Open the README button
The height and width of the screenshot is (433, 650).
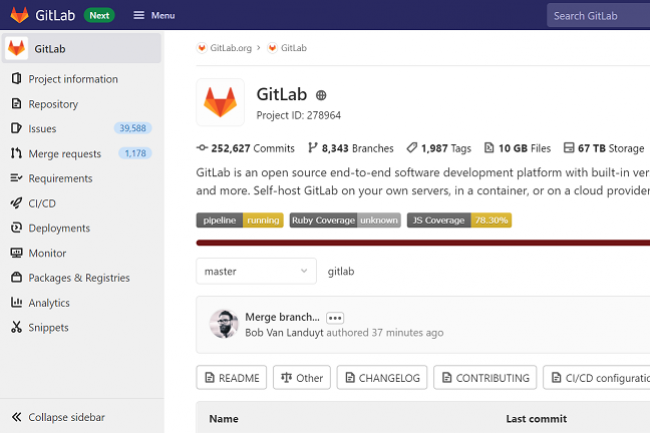[x=231, y=377]
